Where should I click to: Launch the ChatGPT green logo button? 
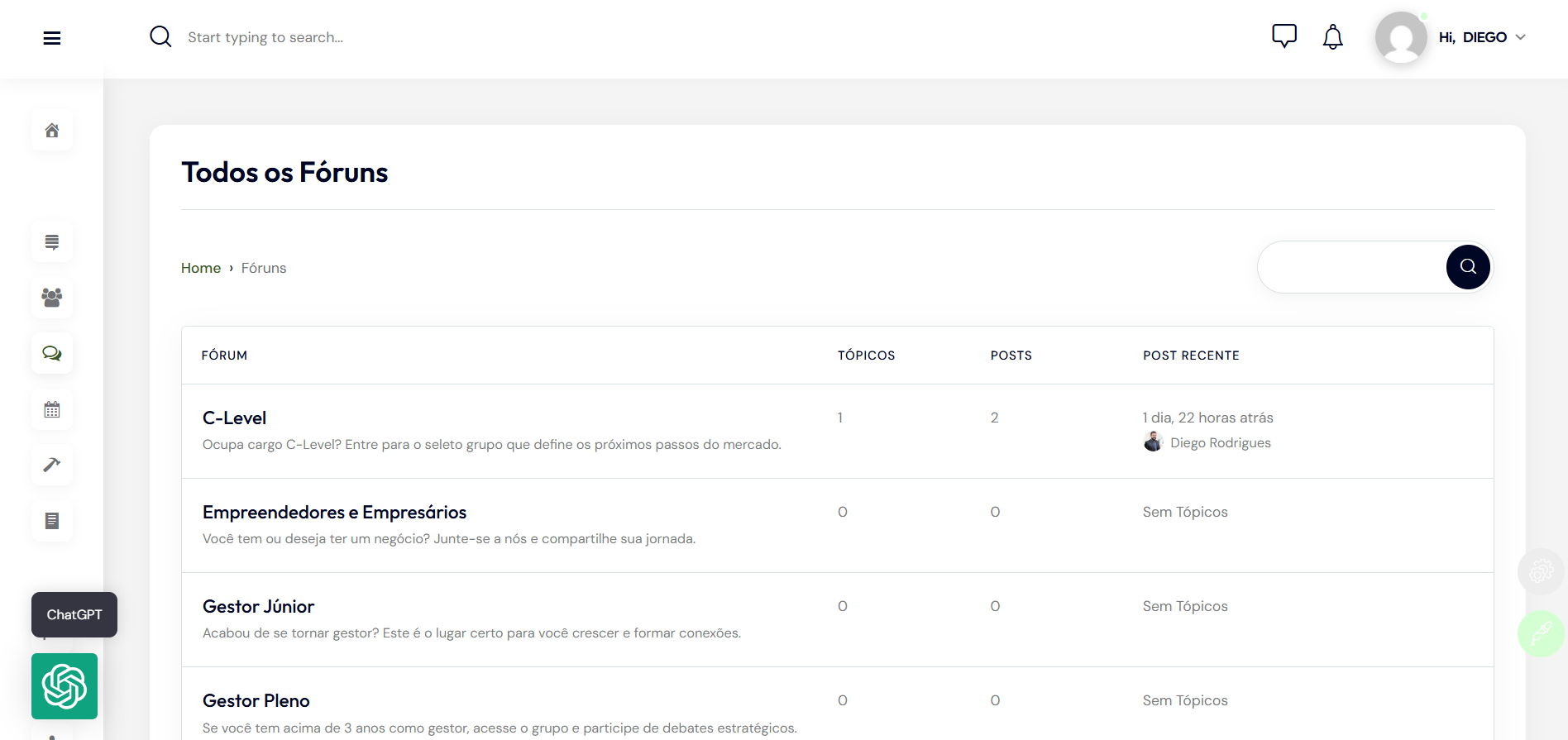point(65,686)
